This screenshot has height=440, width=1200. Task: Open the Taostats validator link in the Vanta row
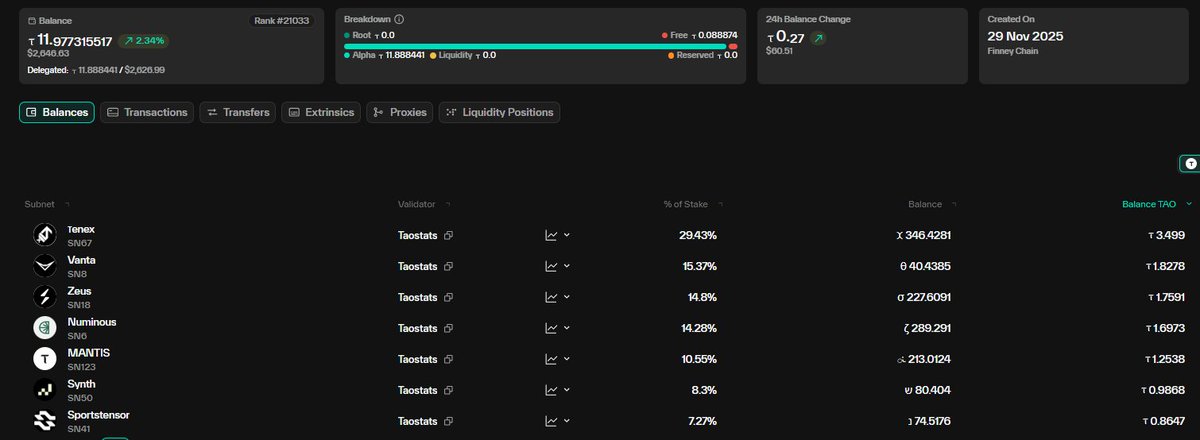point(418,266)
